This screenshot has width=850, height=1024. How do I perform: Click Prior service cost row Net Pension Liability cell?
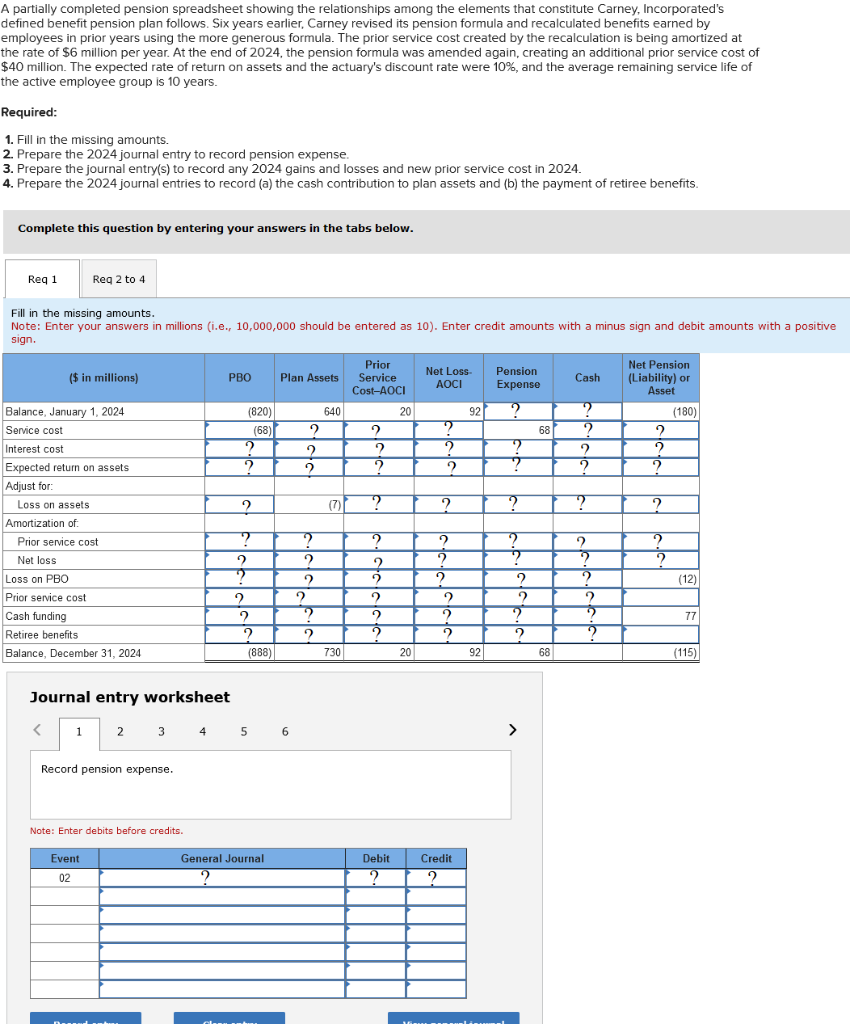click(660, 597)
